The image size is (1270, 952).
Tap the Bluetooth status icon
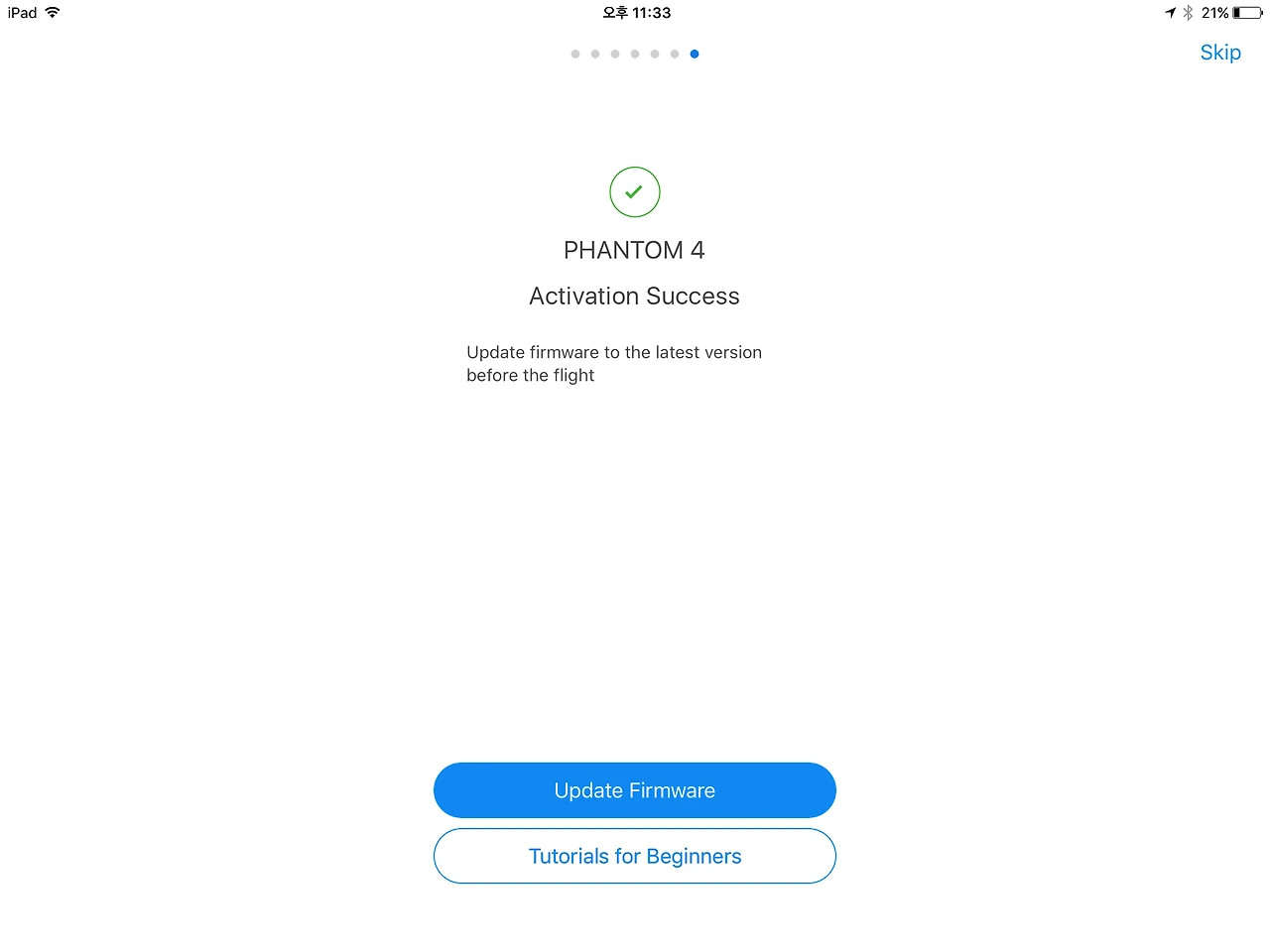tap(1188, 13)
